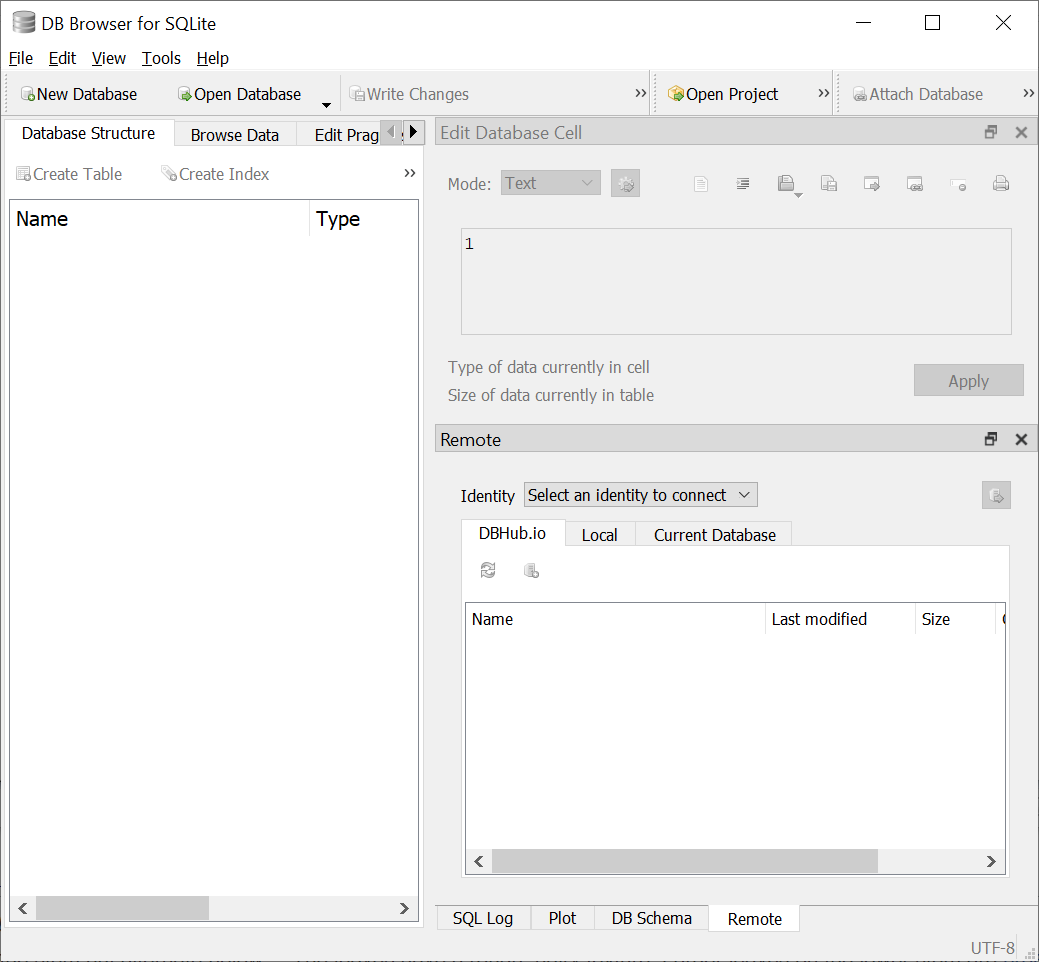
Task: Click the Apply button
Action: (968, 380)
